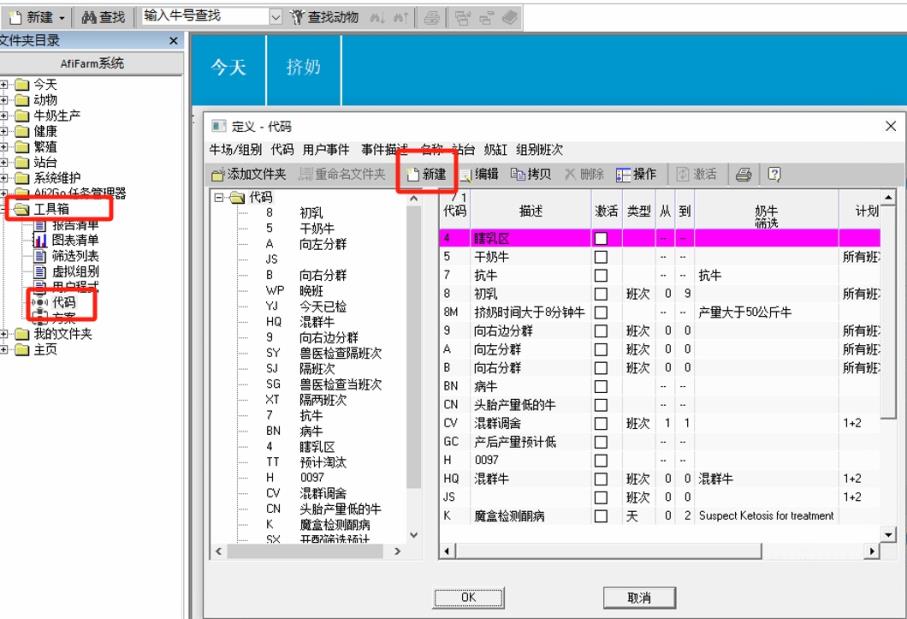Select 兽医检查隔班次 in the dialog code tree
This screenshot has height=619, width=907.
click(x=340, y=353)
